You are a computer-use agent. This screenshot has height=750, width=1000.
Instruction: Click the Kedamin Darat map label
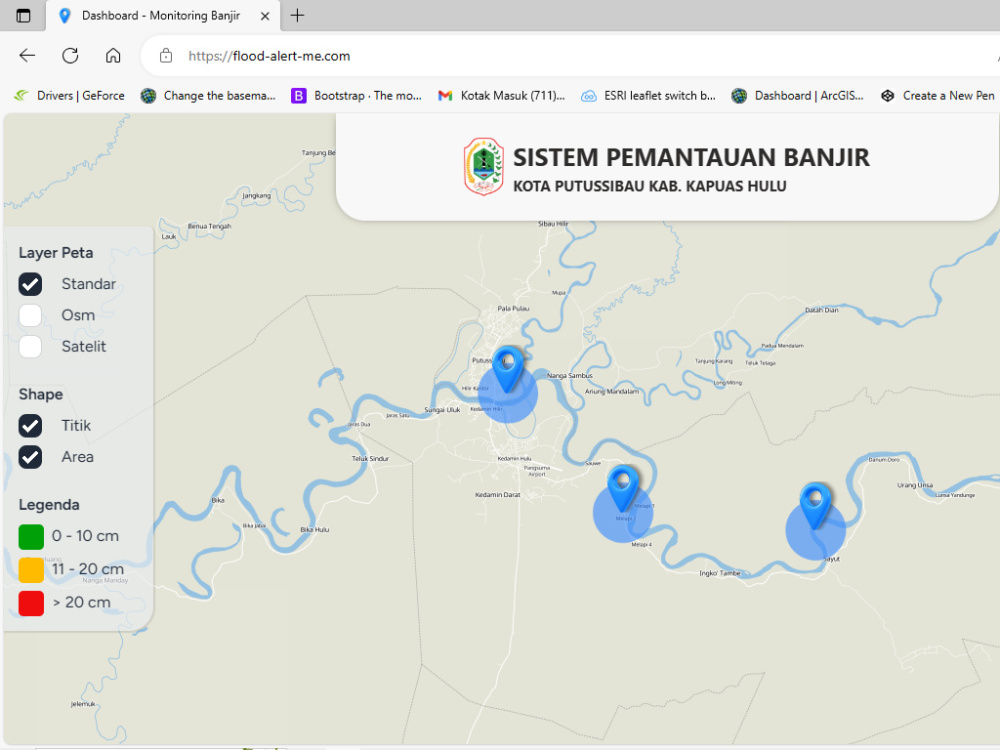pyautogui.click(x=497, y=494)
